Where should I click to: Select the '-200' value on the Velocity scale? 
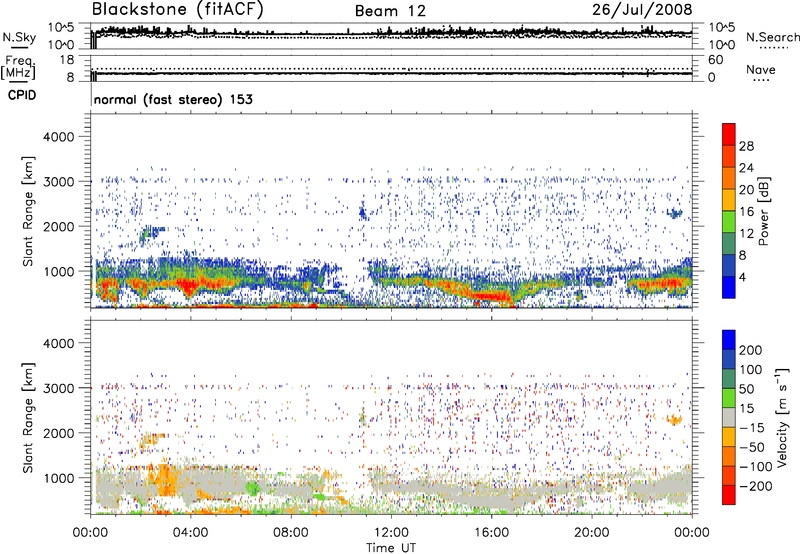click(755, 486)
